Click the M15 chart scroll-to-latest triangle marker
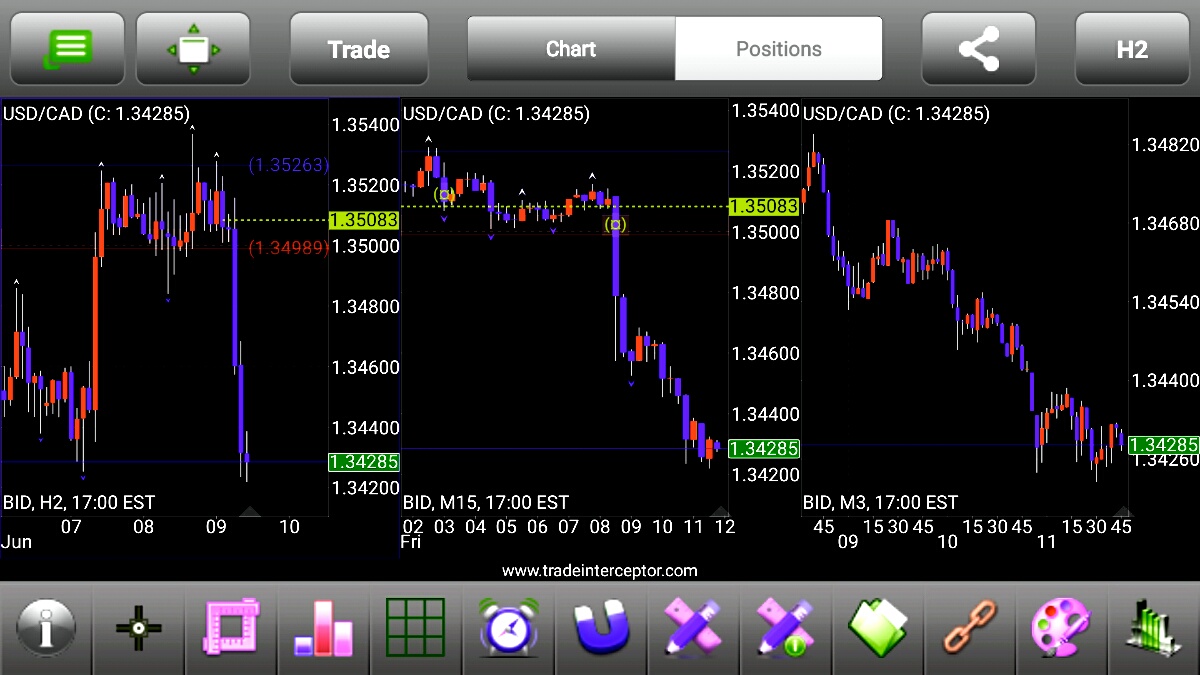The image size is (1200, 675). coord(720,511)
